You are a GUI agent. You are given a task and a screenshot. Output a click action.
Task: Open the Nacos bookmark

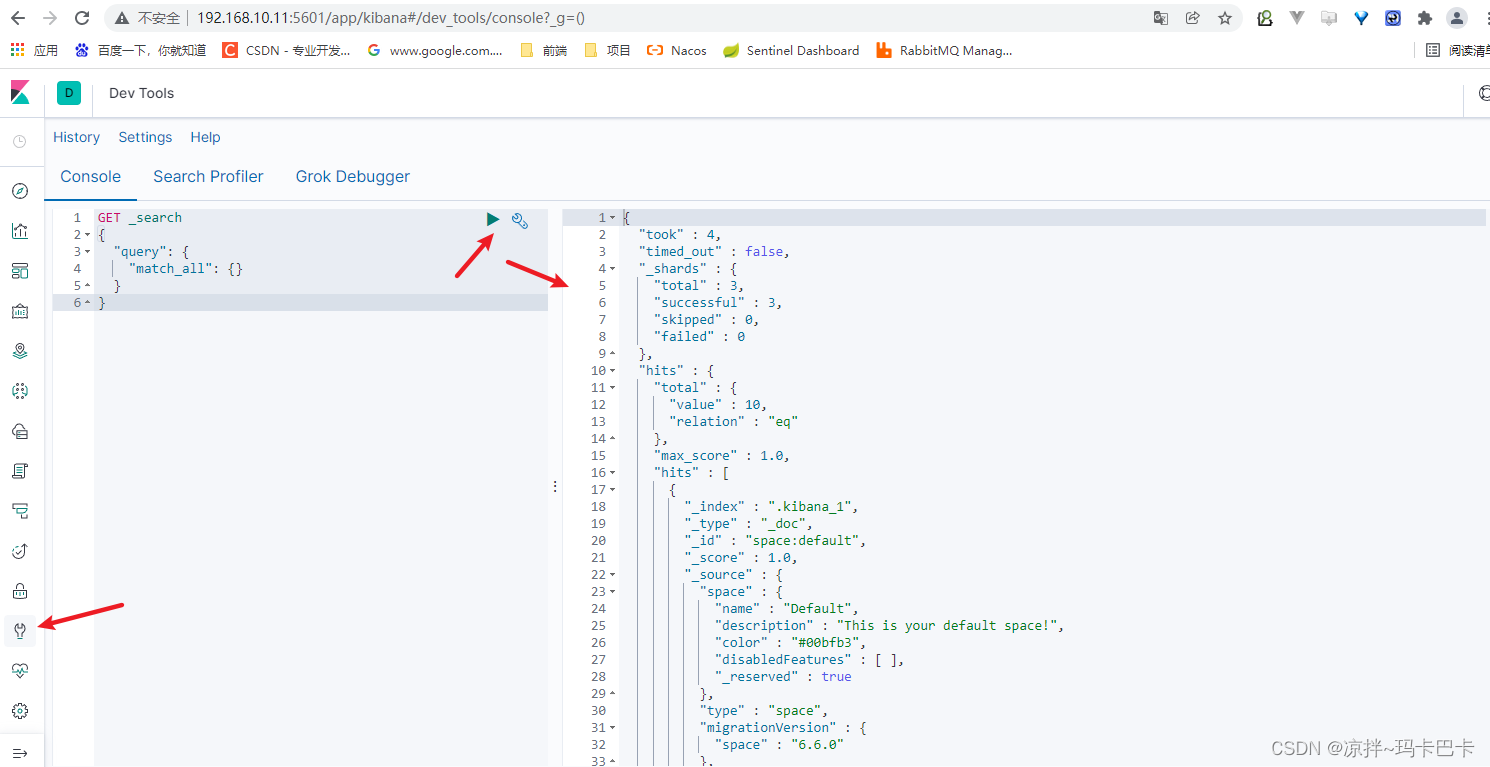[677, 50]
